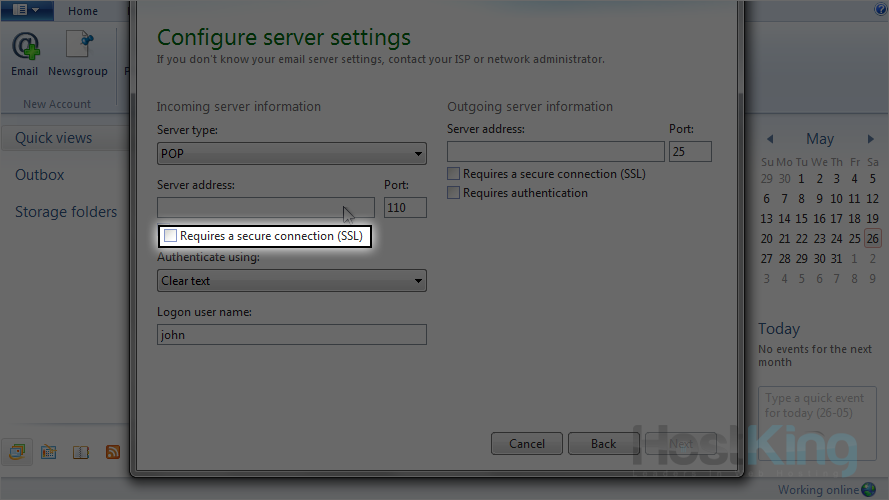Expand the Authenticate using Clear text dropdown
889x500 pixels.
pyautogui.click(x=291, y=281)
